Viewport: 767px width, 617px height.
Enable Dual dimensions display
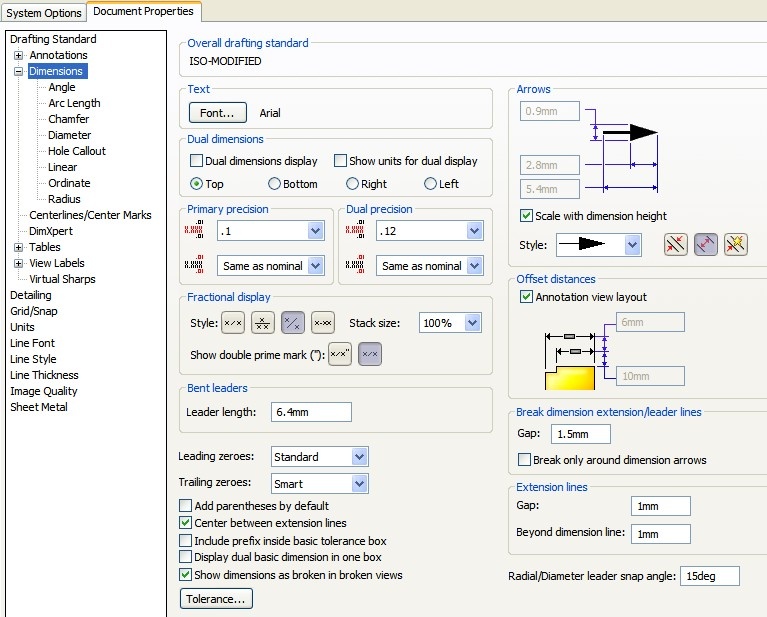click(196, 160)
